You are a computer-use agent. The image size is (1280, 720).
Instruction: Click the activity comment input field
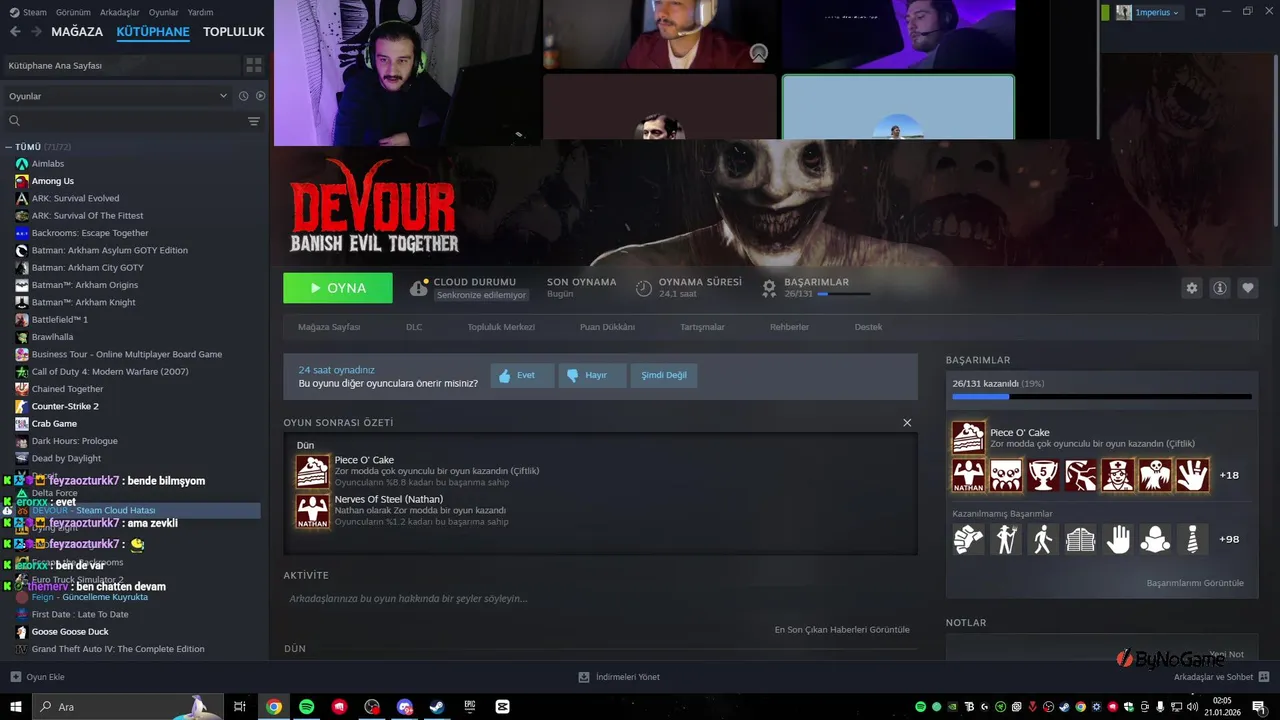(x=600, y=599)
